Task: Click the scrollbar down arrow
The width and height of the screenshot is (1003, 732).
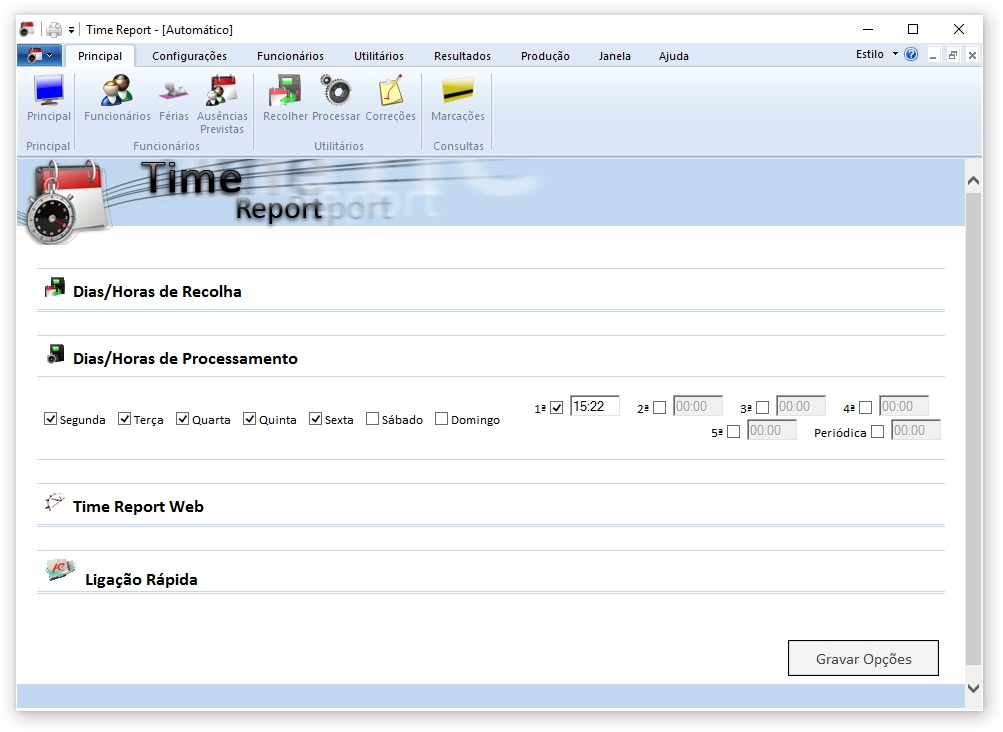Action: coord(974,688)
